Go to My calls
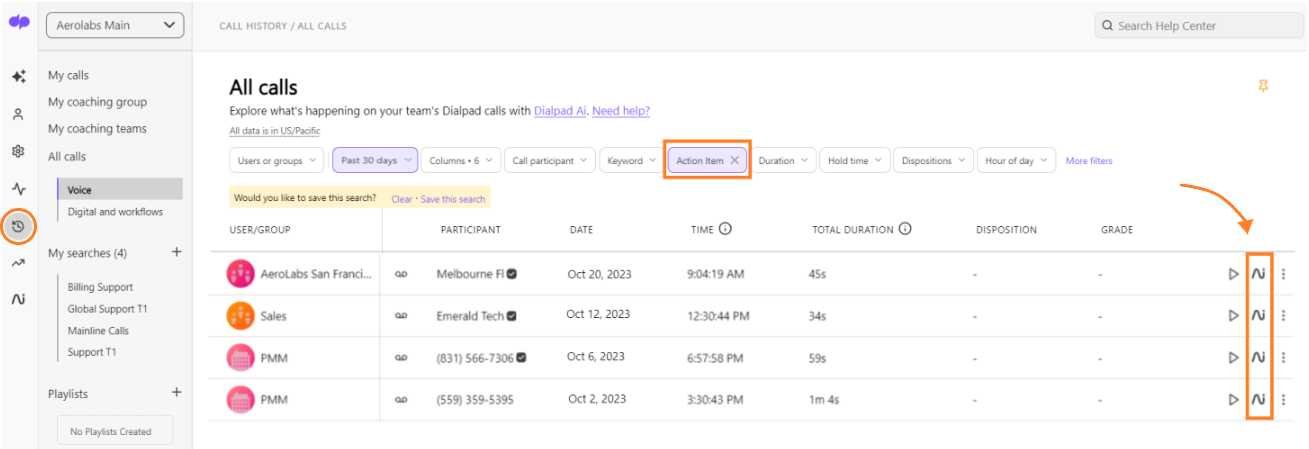1309x449 pixels. (69, 76)
